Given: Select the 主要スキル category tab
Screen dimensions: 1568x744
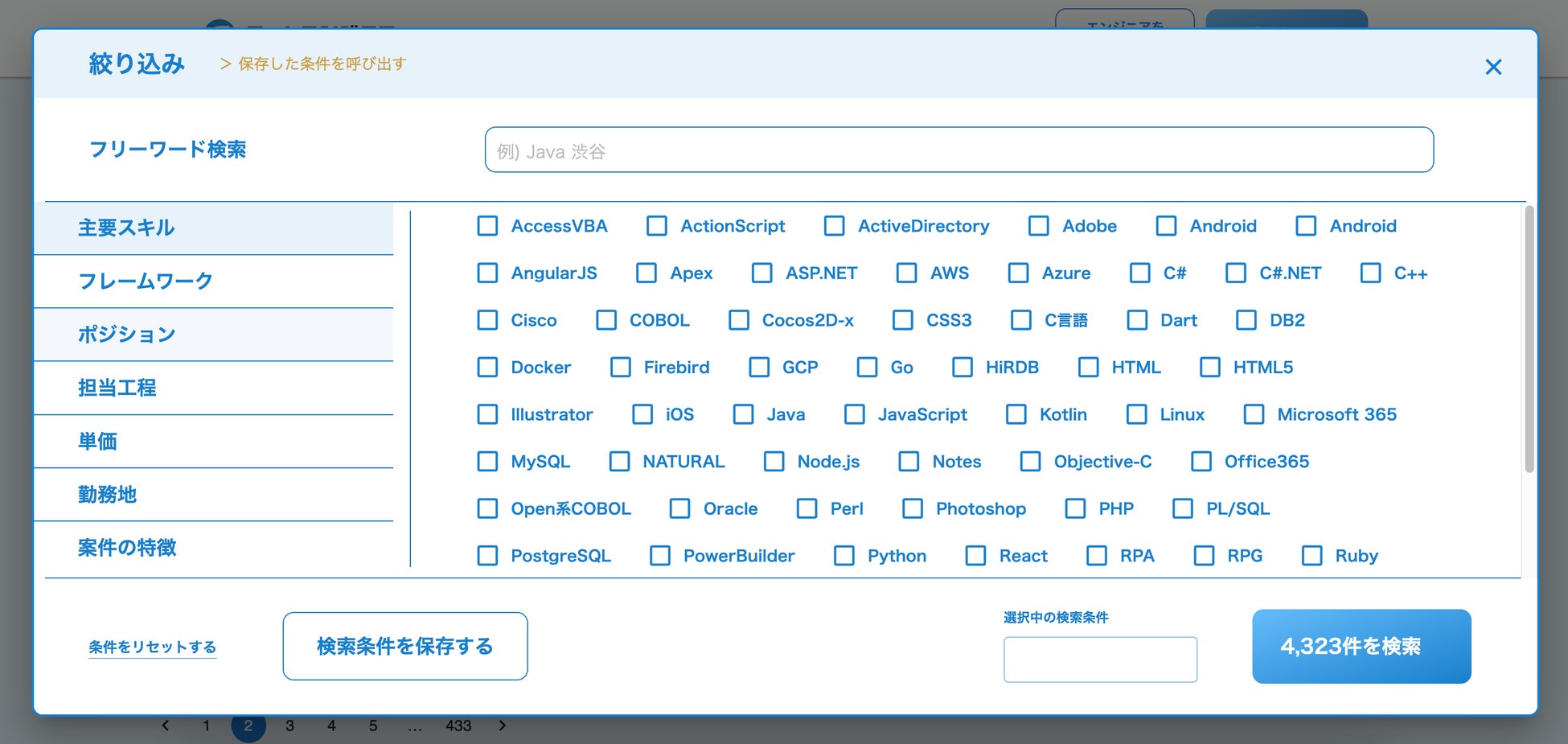Looking at the screenshot, I should pyautogui.click(x=213, y=228).
